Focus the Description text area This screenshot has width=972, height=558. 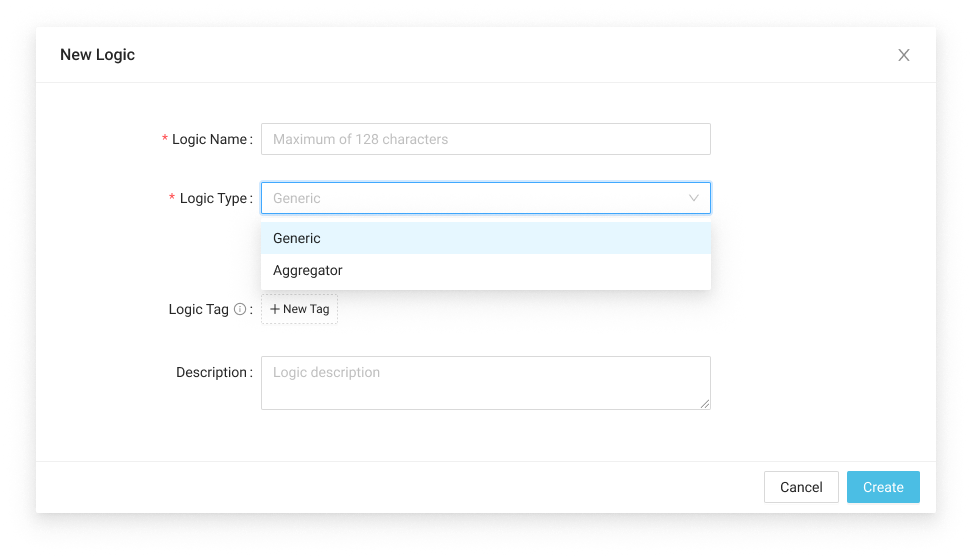click(x=485, y=382)
